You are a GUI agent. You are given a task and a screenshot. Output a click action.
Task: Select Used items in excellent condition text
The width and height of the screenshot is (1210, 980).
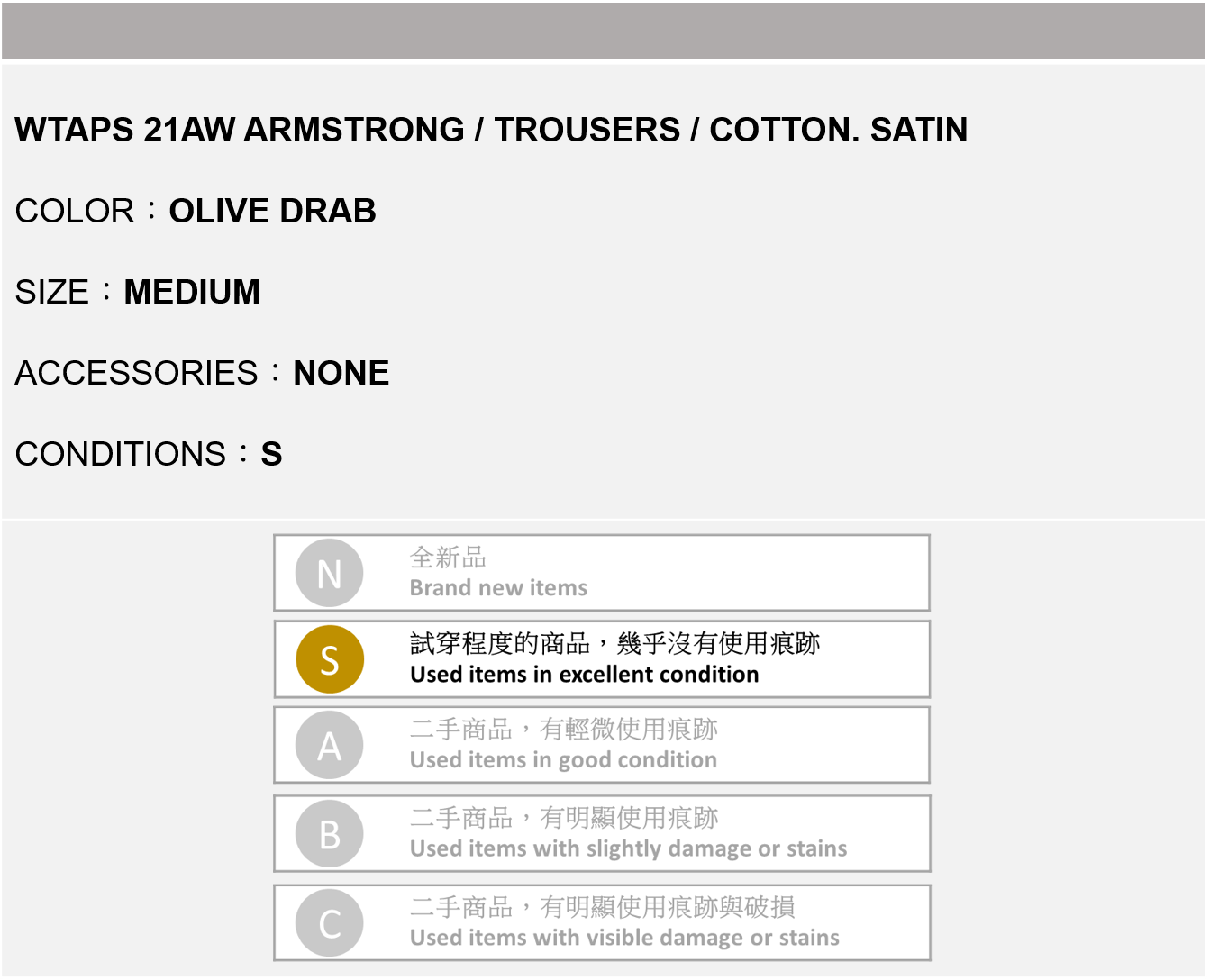pos(584,675)
